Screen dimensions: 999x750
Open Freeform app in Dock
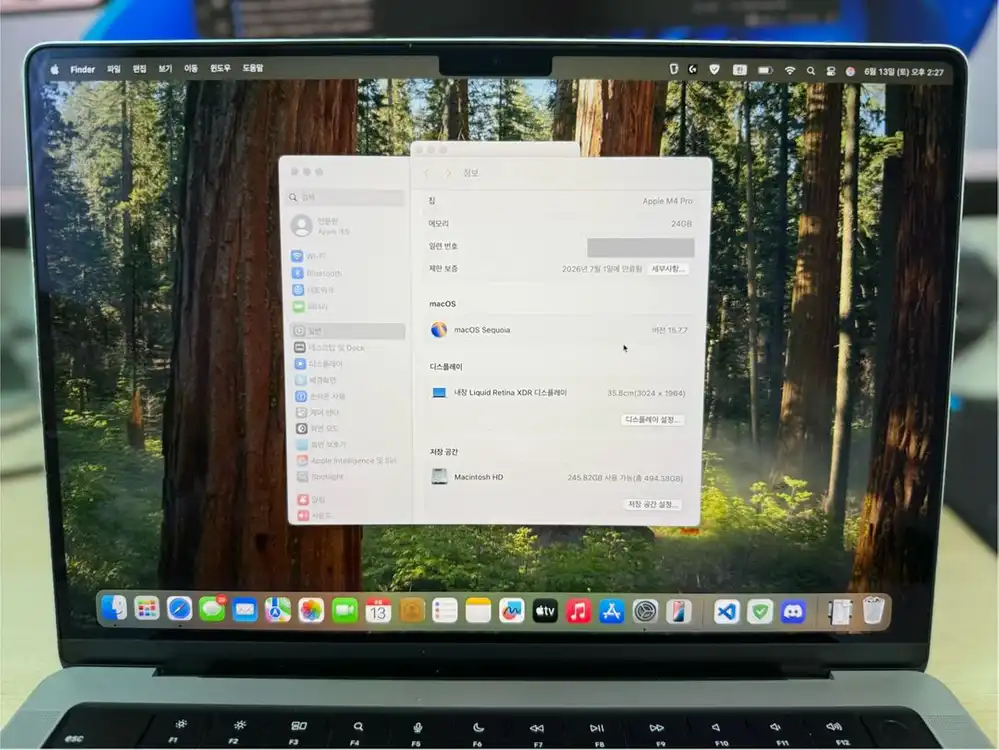[512, 611]
